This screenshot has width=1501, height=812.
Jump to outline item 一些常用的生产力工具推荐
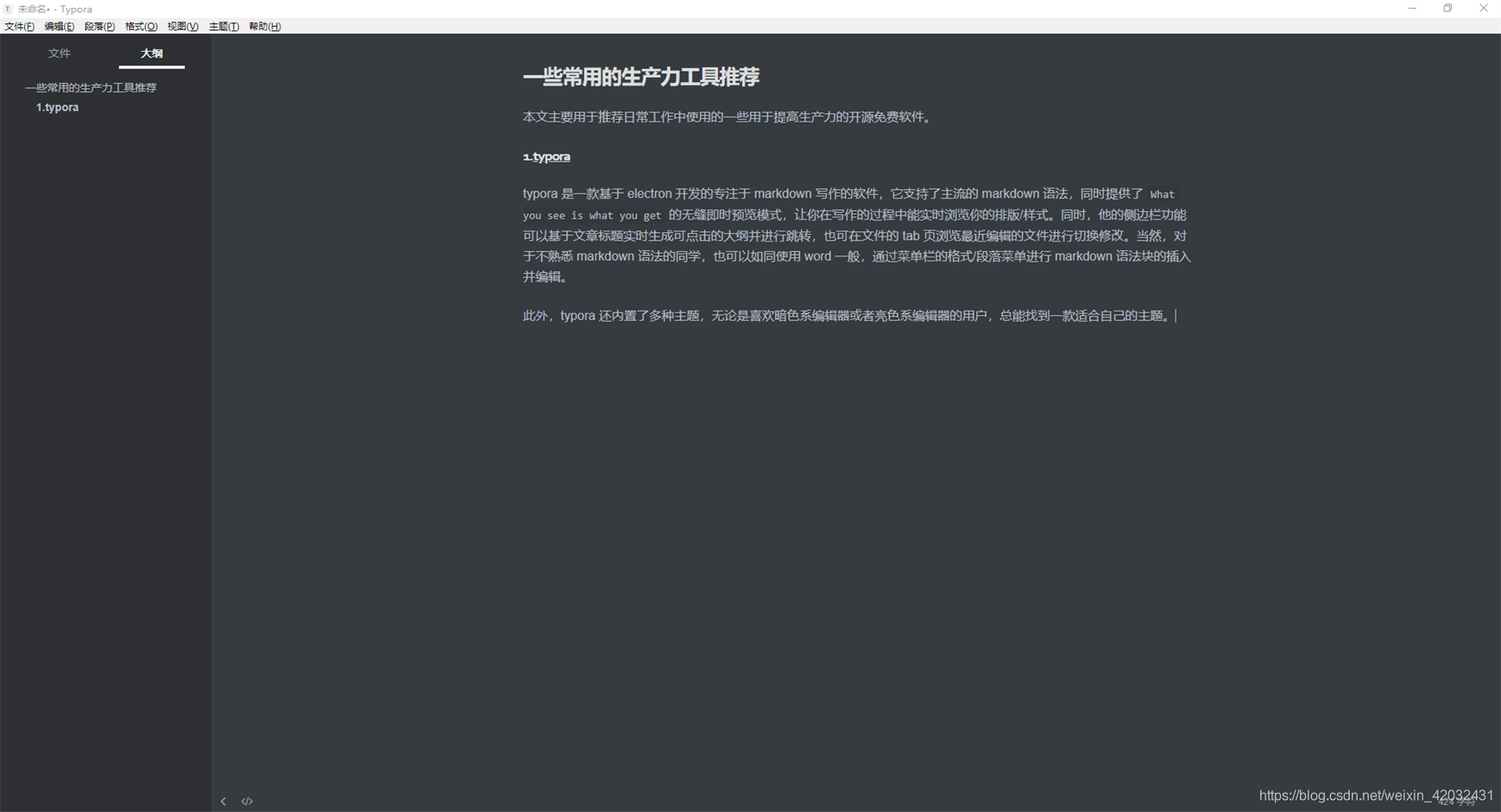pos(91,88)
